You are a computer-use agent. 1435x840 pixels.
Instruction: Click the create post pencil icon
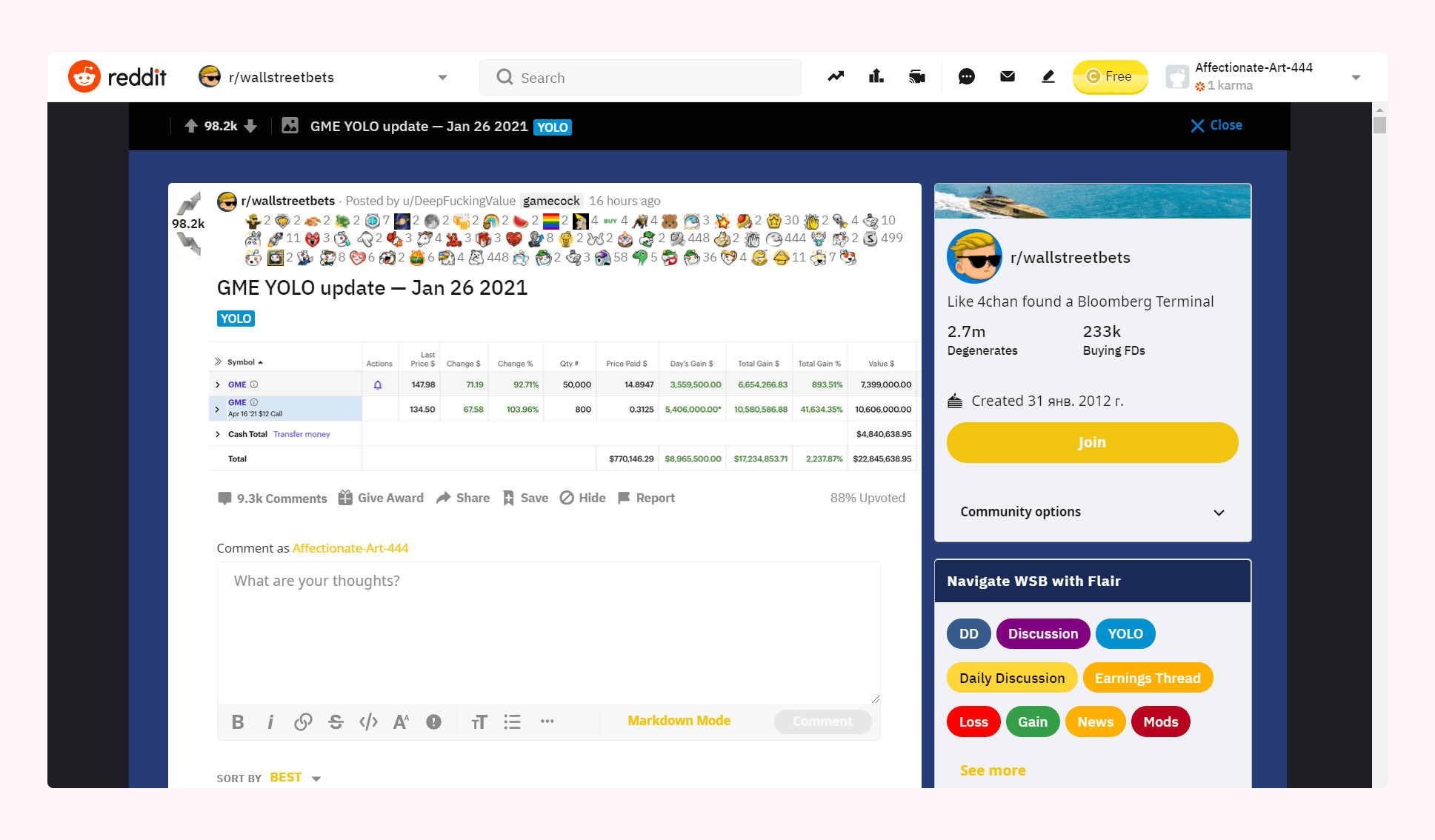1048,76
